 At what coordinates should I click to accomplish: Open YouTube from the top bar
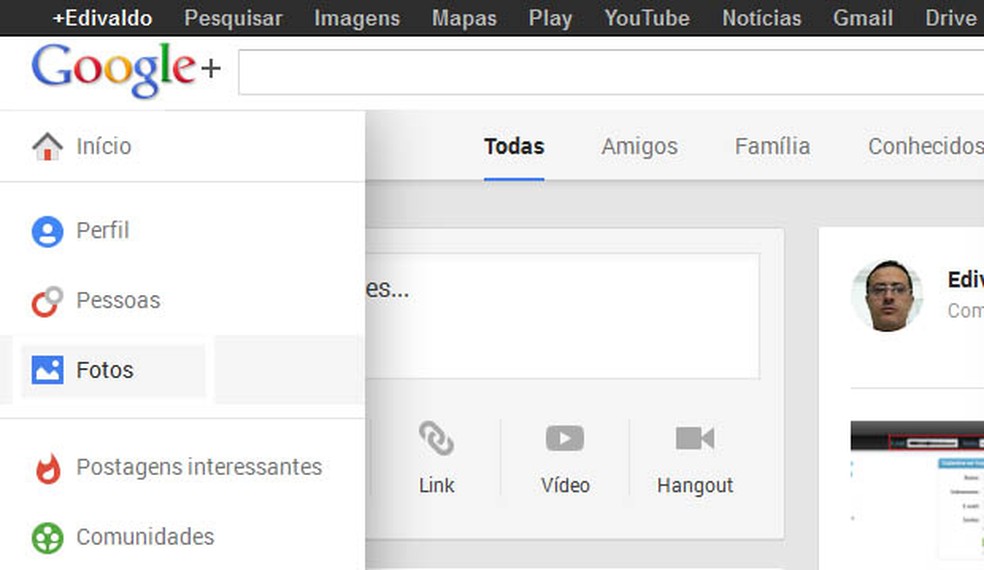tap(647, 18)
